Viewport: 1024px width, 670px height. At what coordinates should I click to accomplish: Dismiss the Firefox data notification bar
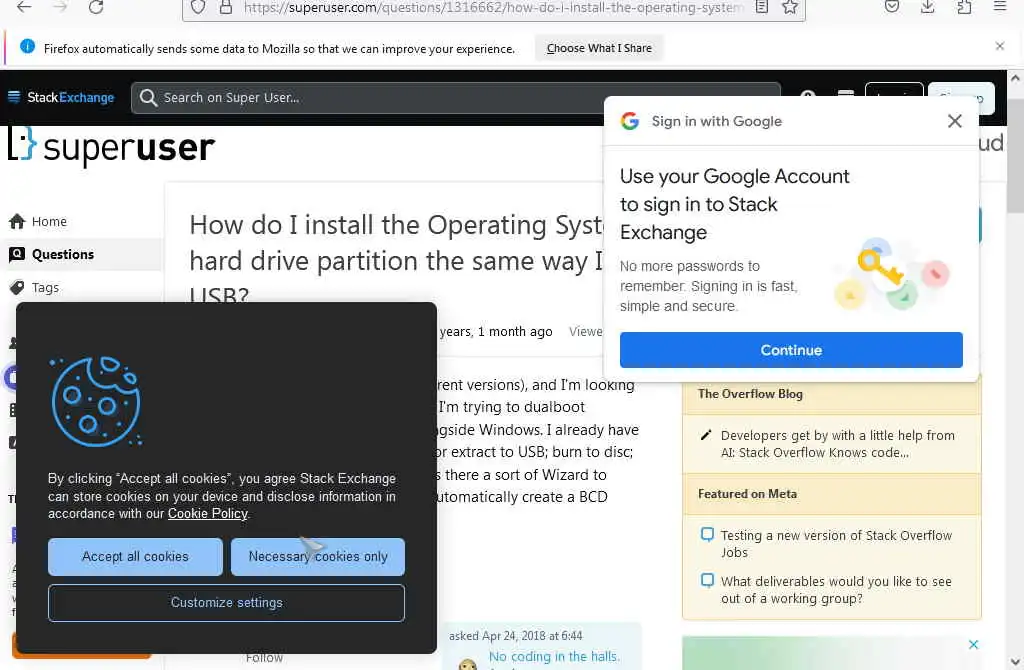point(1000,46)
